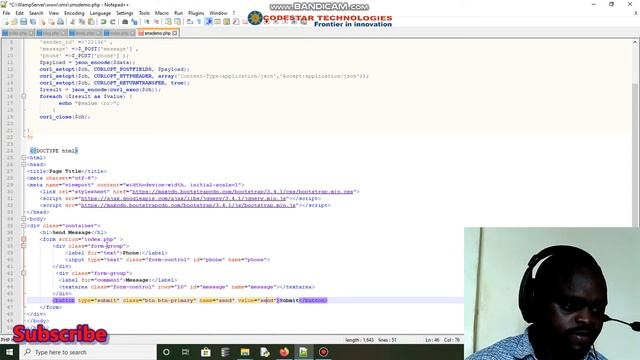The height and width of the screenshot is (360, 640).
Task: Toggle Show all characters icon
Action: coord(199,22)
